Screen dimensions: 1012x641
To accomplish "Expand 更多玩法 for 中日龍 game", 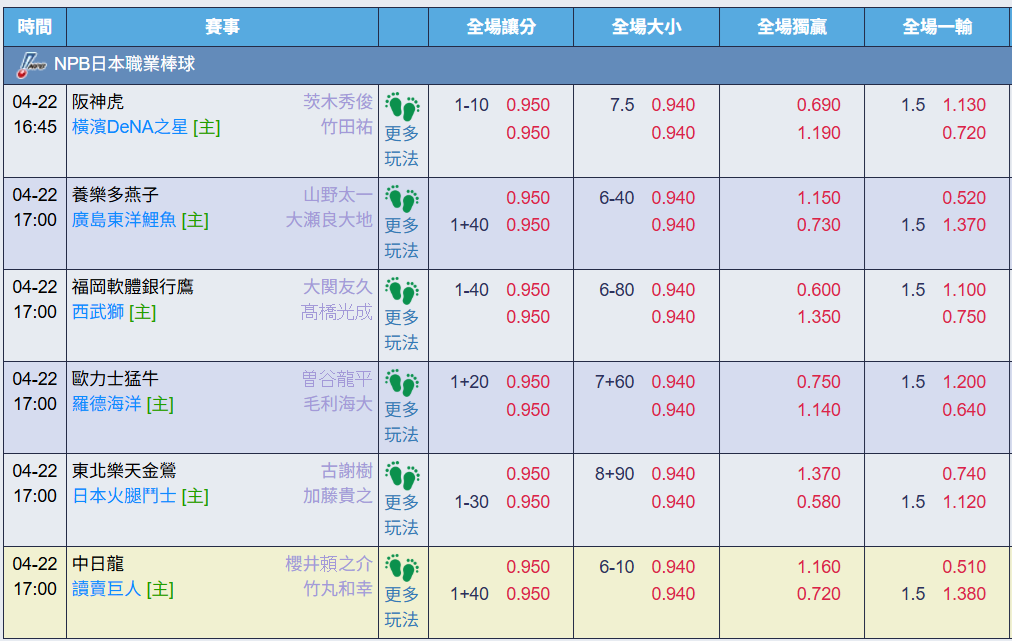I will (402, 607).
